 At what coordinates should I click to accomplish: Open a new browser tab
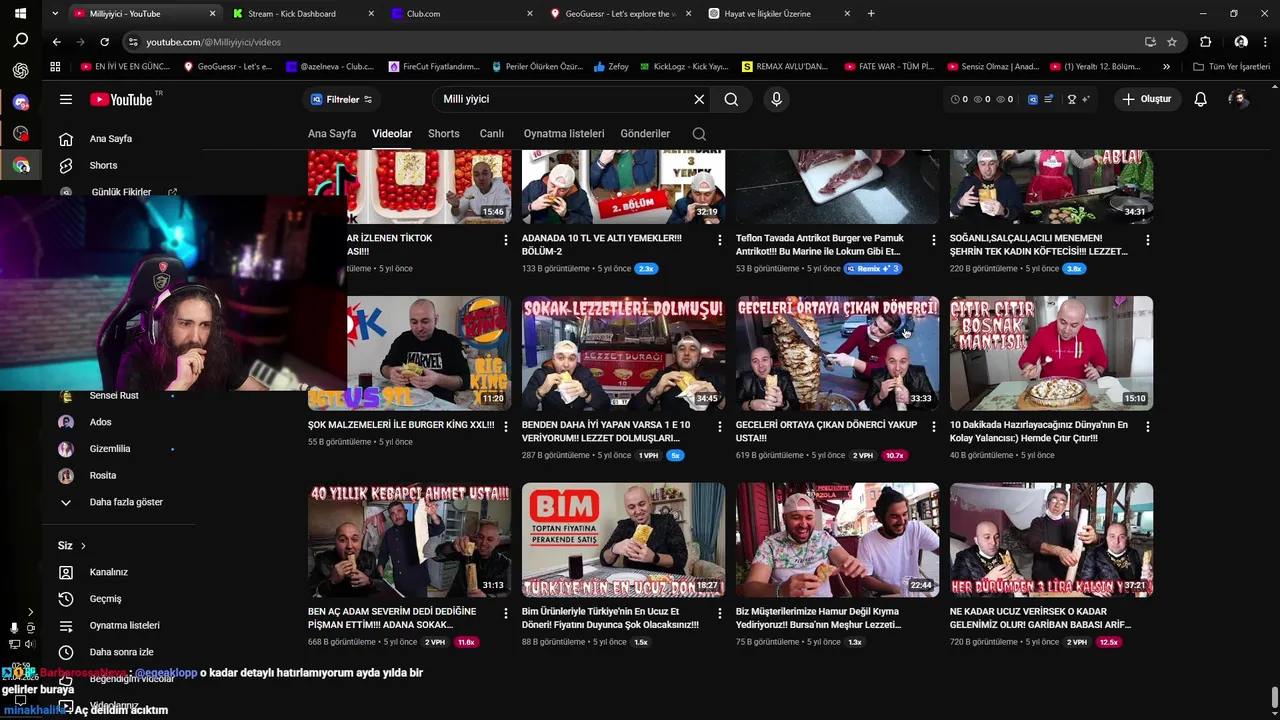871,14
